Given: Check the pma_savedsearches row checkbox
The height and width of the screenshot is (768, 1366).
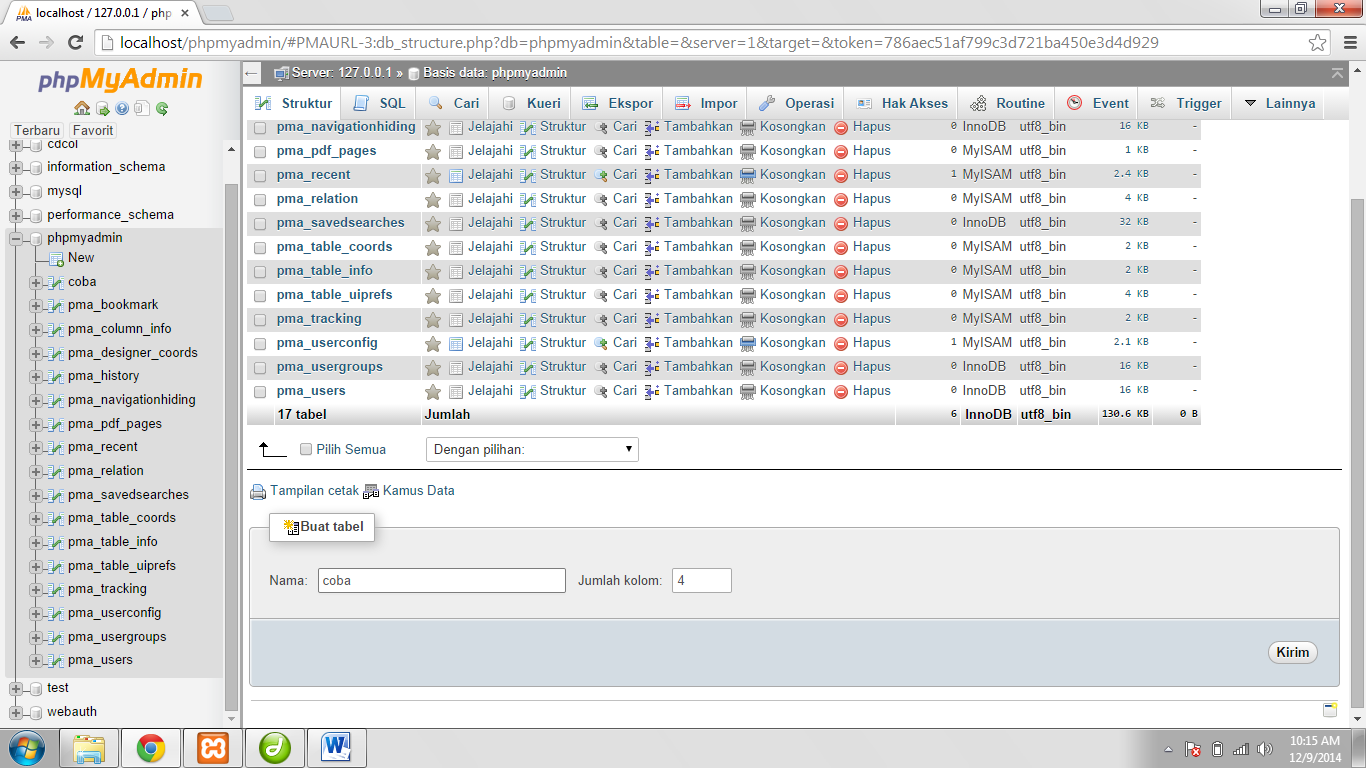Looking at the screenshot, I should pos(260,224).
